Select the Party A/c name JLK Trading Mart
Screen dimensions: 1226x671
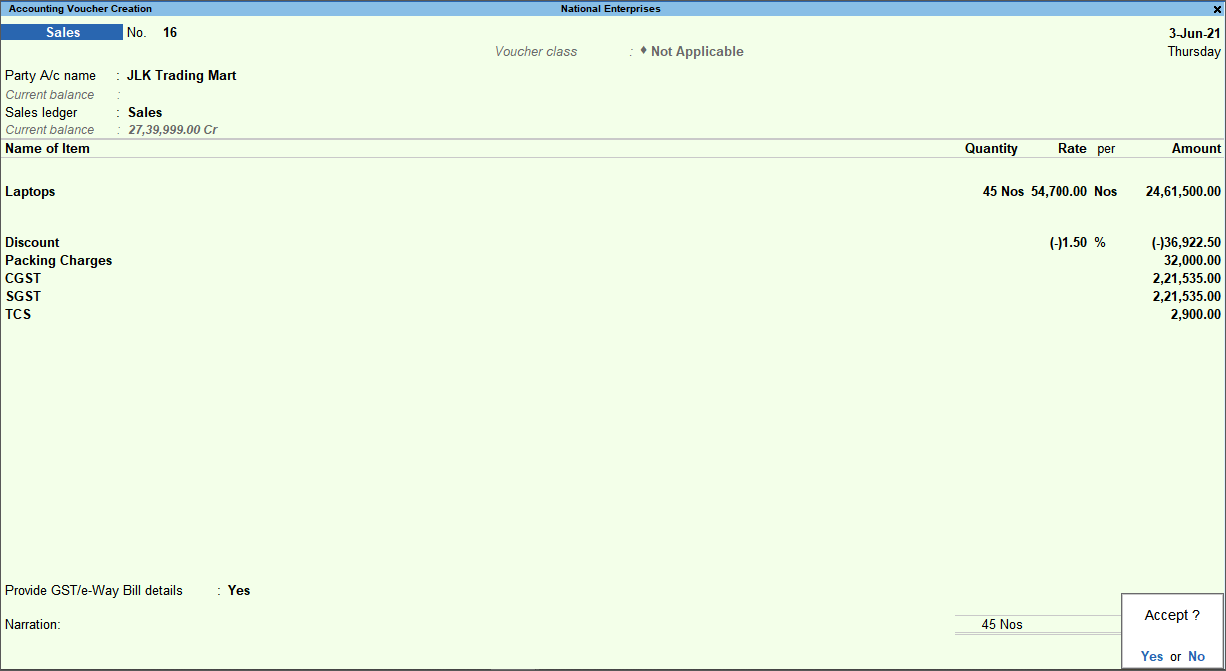[x=180, y=75]
